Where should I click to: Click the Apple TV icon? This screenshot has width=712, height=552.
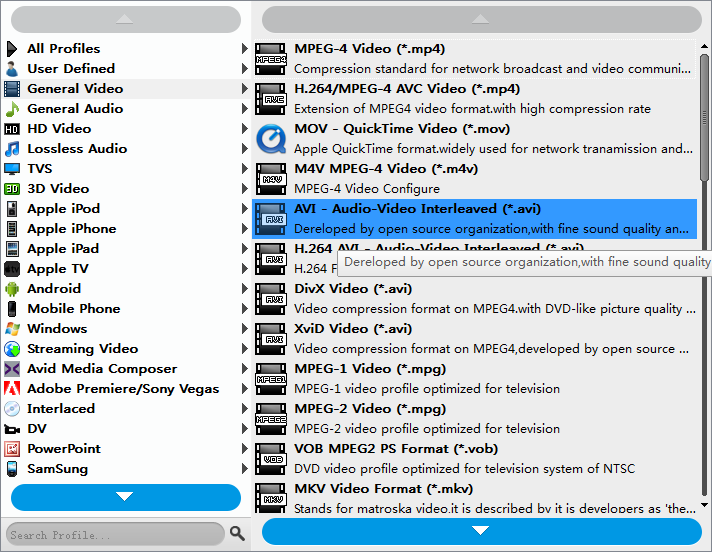point(12,269)
